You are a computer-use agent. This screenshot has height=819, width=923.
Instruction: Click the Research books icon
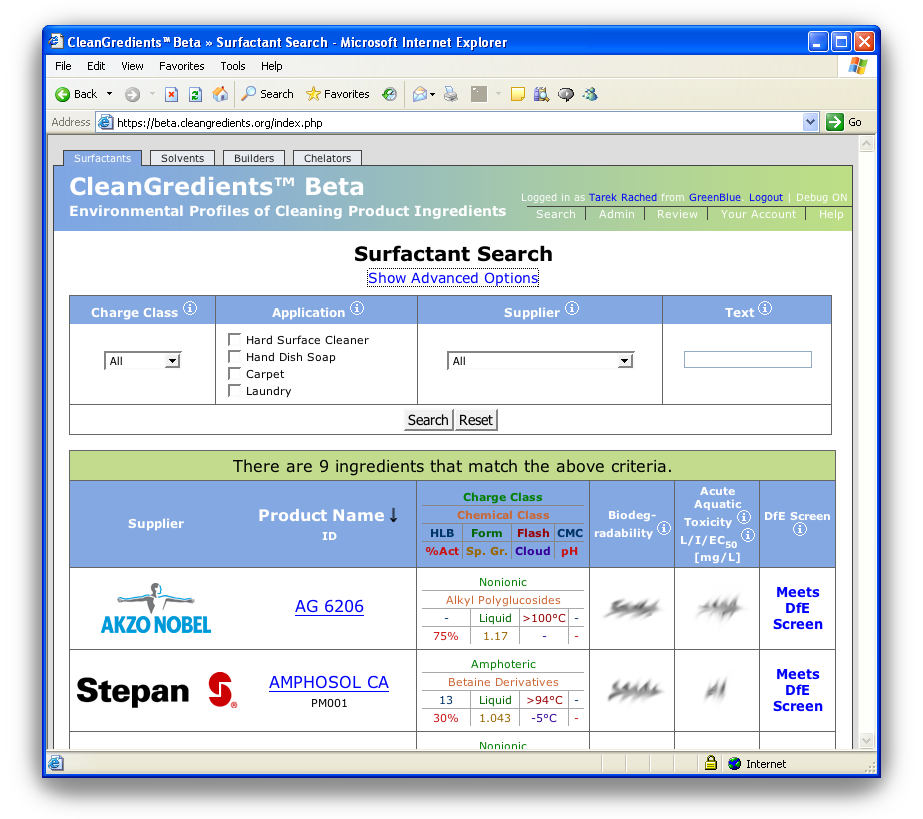pos(542,94)
